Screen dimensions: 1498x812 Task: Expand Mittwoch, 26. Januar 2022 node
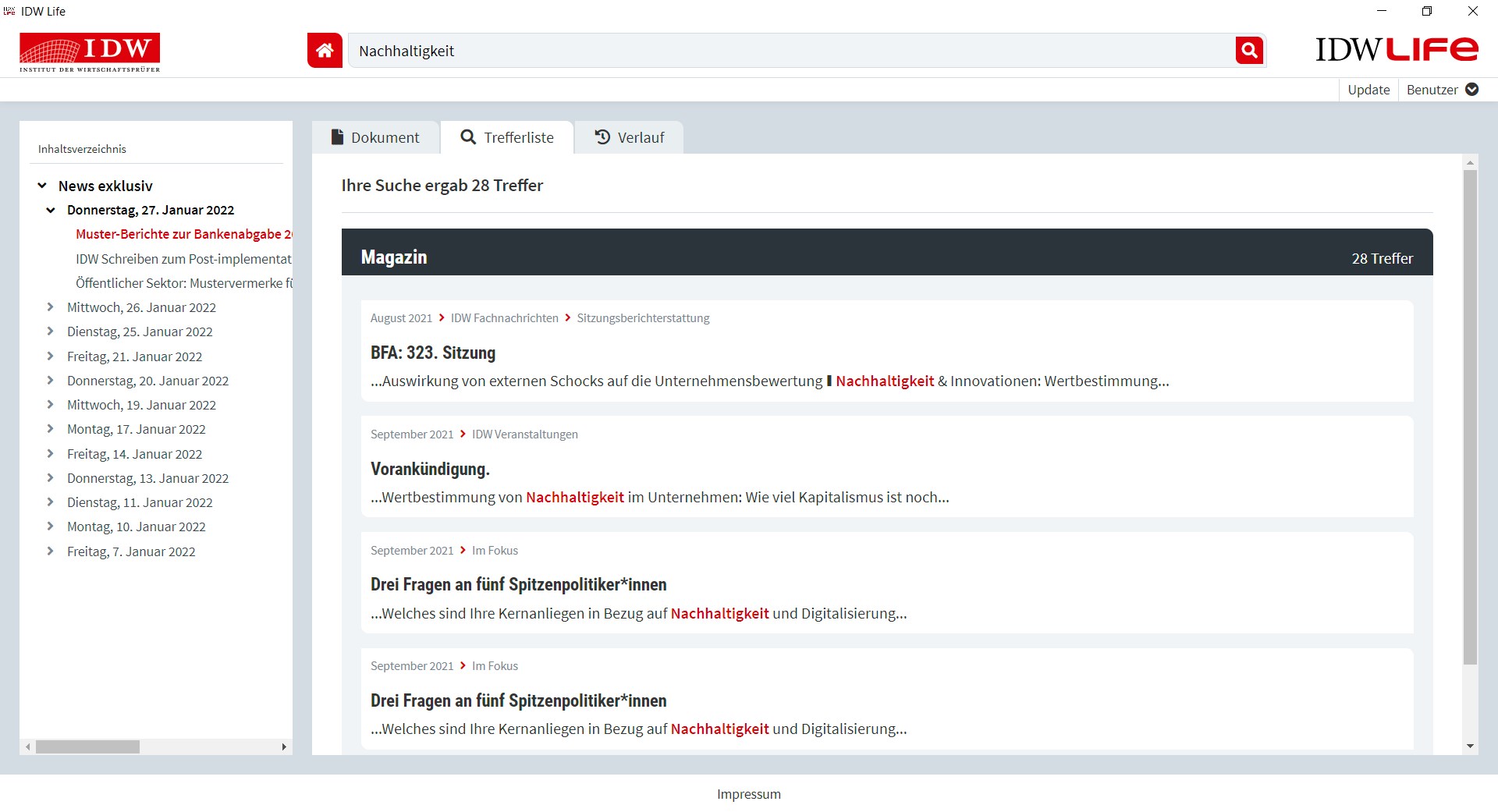point(51,307)
